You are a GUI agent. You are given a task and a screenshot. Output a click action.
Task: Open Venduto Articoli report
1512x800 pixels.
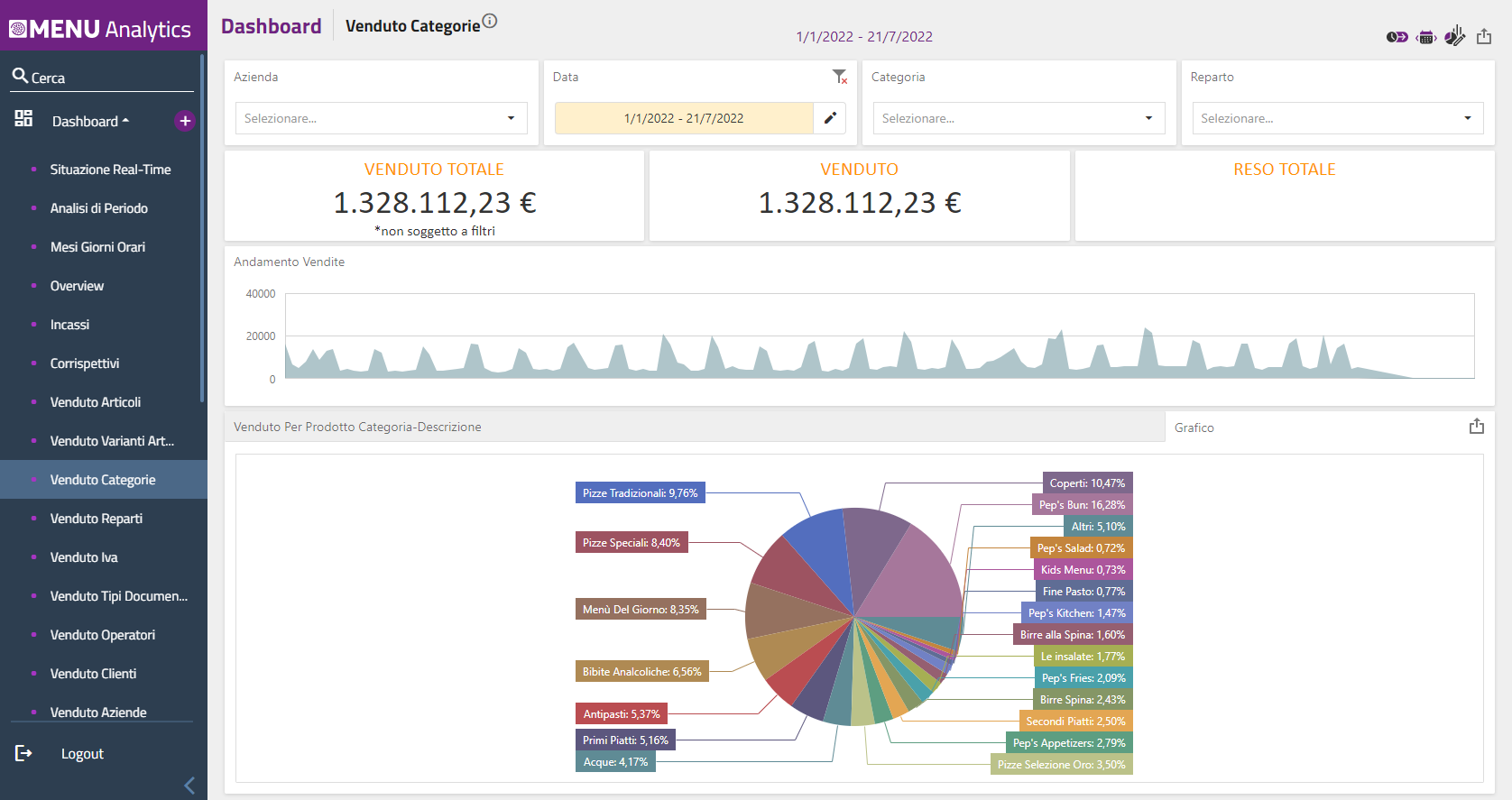[x=96, y=402]
